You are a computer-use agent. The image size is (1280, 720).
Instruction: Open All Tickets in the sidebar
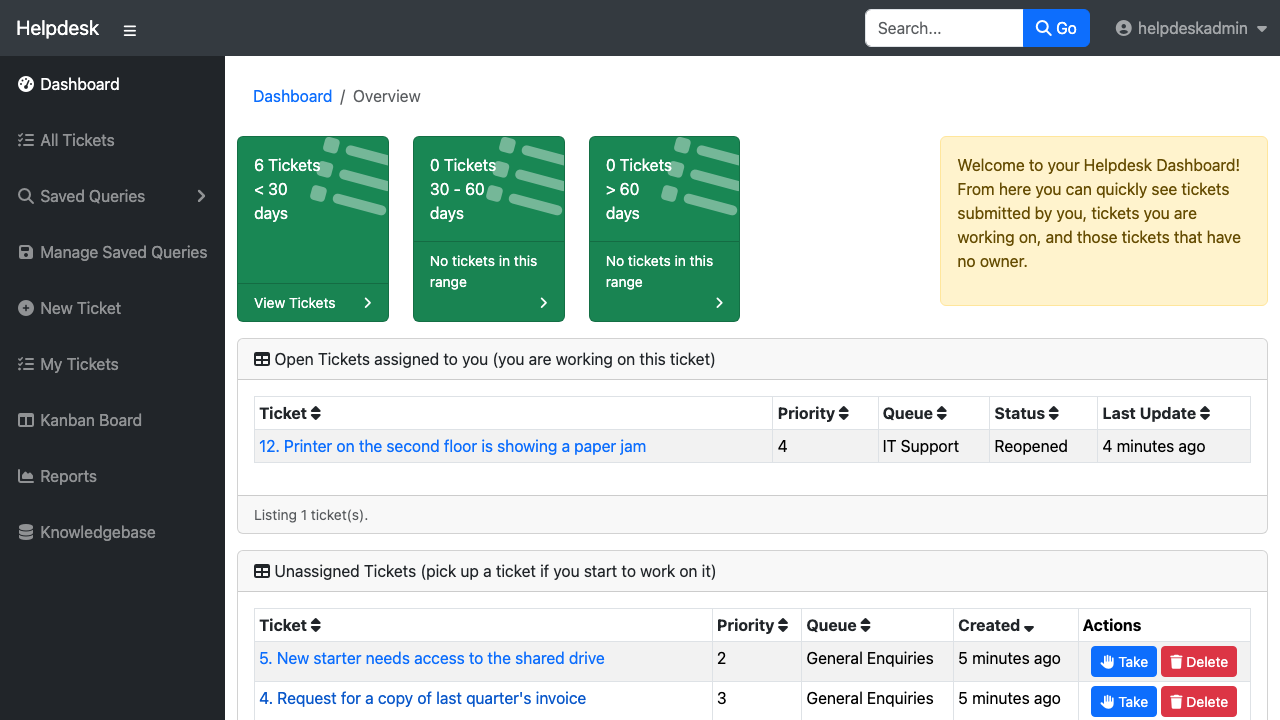pos(112,140)
